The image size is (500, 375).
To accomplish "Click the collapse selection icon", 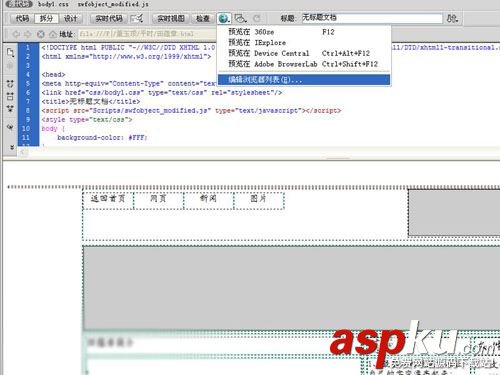I will pyautogui.click(x=10, y=97).
